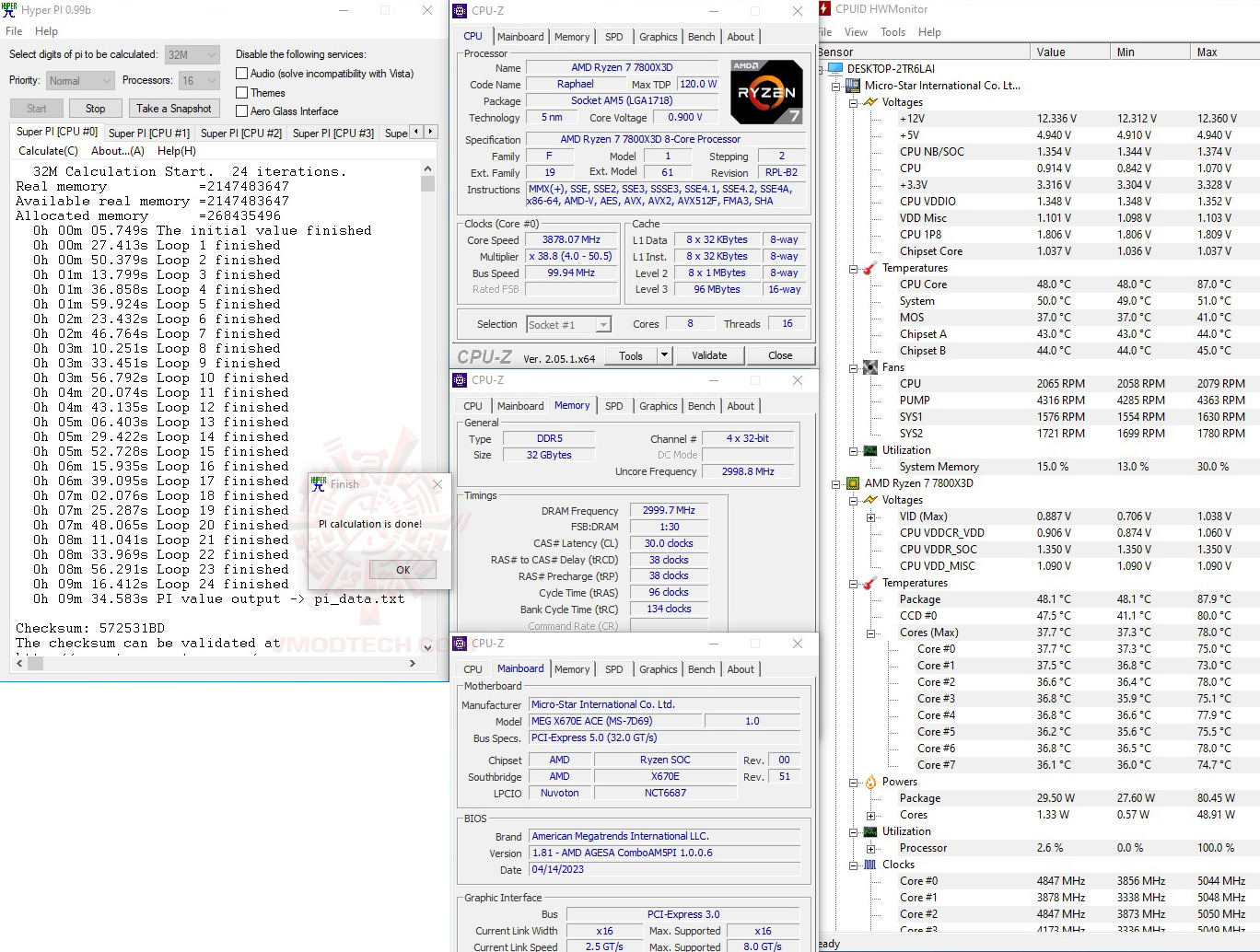Click the CPU-Z Mainboard window title icon
Viewport: 1260px width, 952px height.
click(x=461, y=644)
